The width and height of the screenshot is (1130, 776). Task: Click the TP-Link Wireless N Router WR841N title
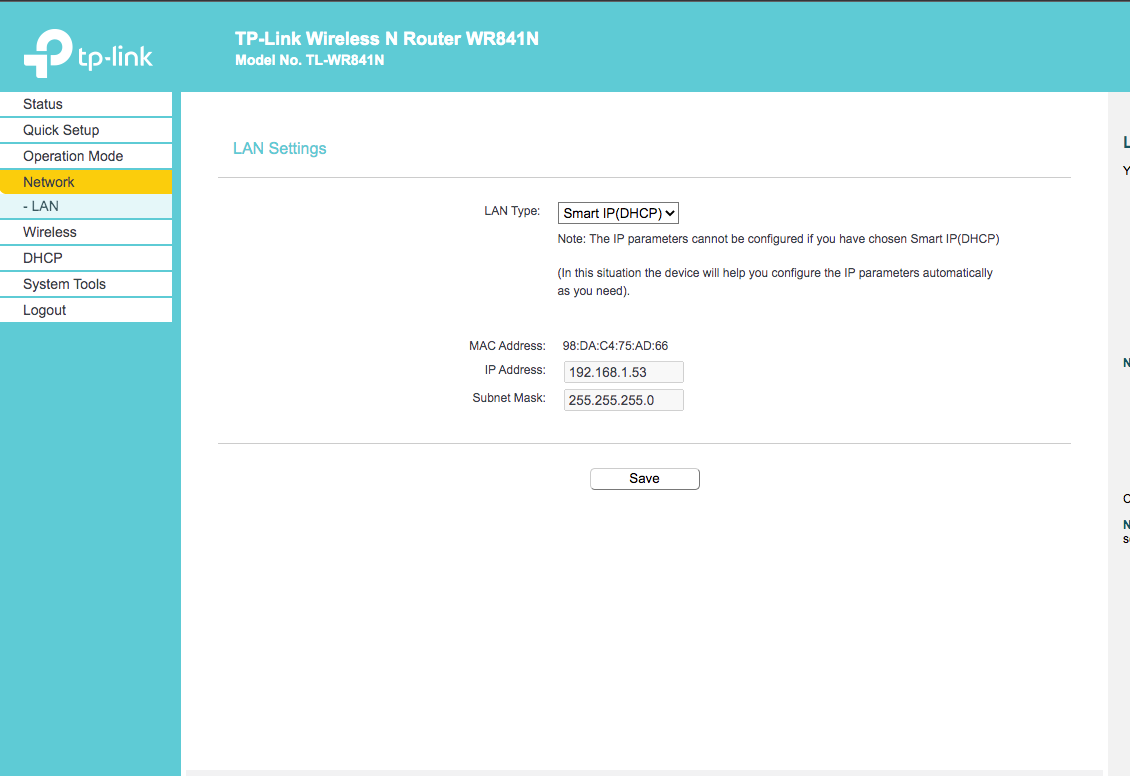tap(386, 39)
